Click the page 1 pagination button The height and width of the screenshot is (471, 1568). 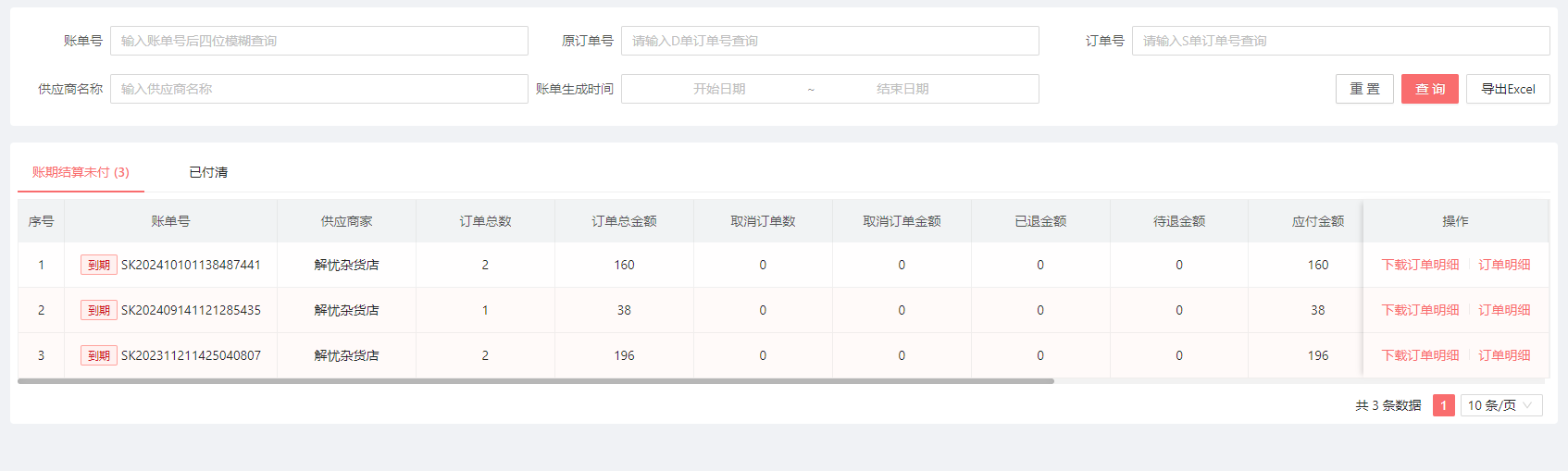pyautogui.click(x=1443, y=405)
